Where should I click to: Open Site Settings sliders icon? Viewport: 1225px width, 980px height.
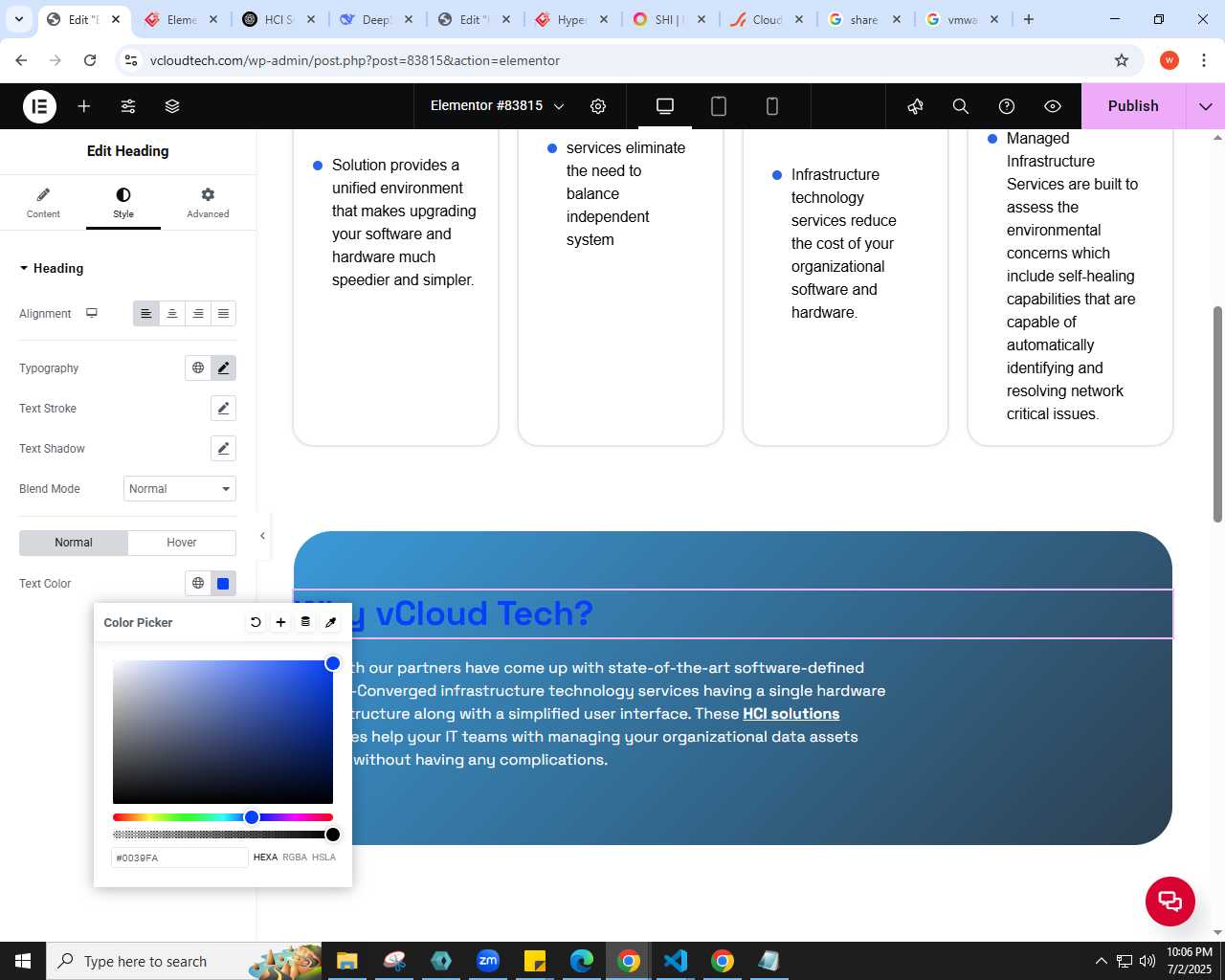(x=128, y=106)
